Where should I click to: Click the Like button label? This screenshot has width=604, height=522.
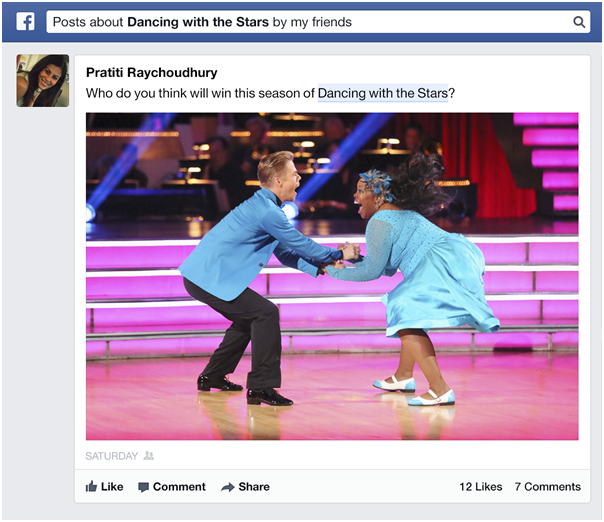(112, 487)
